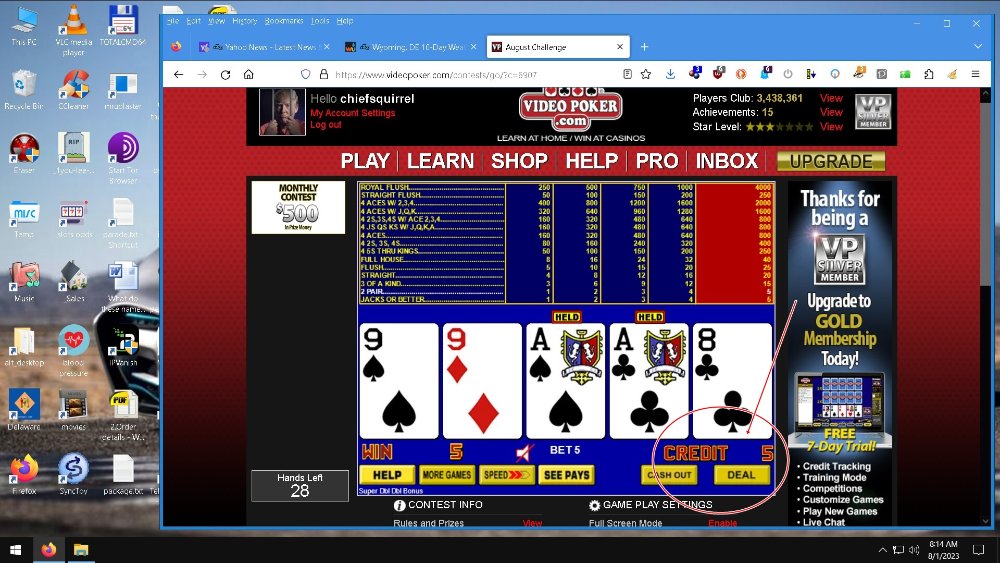Click the browser home icon
The width and height of the screenshot is (1000, 563).
point(249,74)
